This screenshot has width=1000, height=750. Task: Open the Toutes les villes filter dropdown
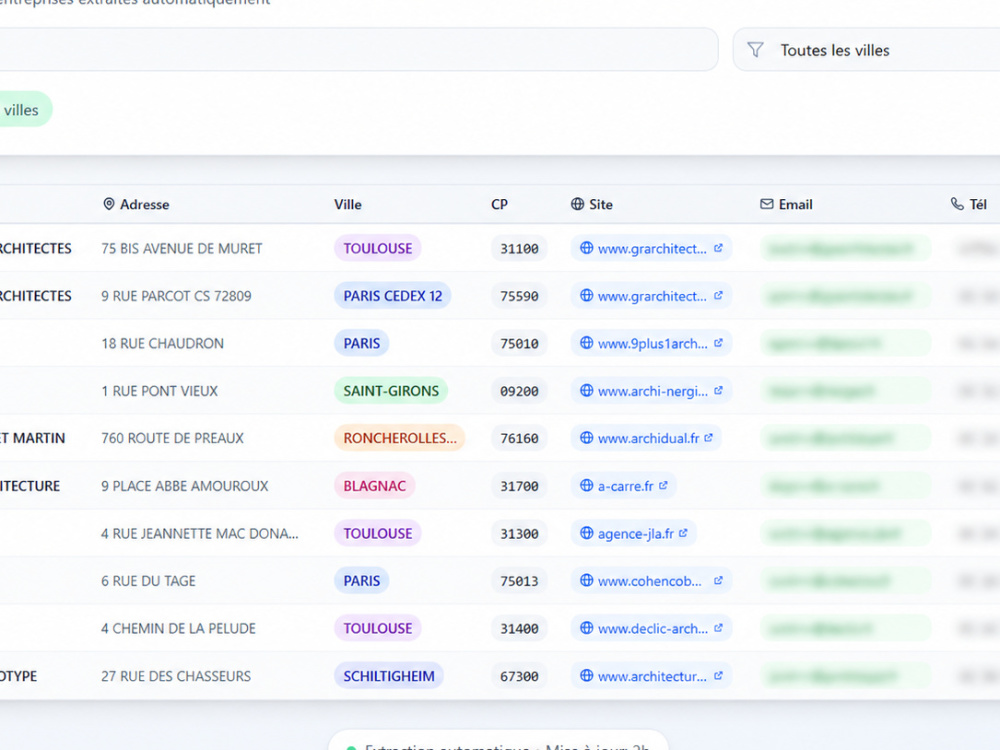(867, 50)
